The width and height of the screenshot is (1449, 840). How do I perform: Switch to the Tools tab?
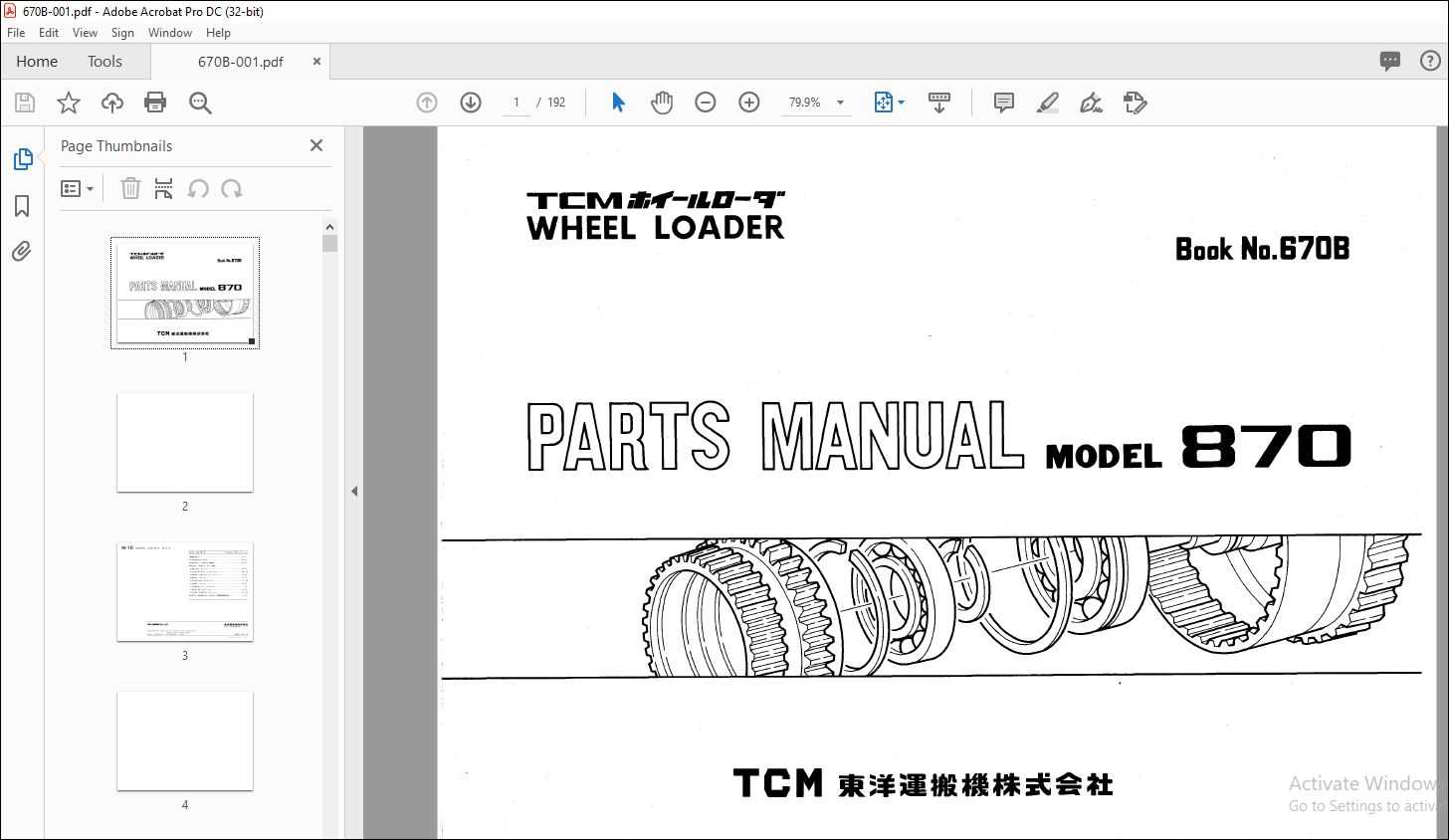point(104,61)
